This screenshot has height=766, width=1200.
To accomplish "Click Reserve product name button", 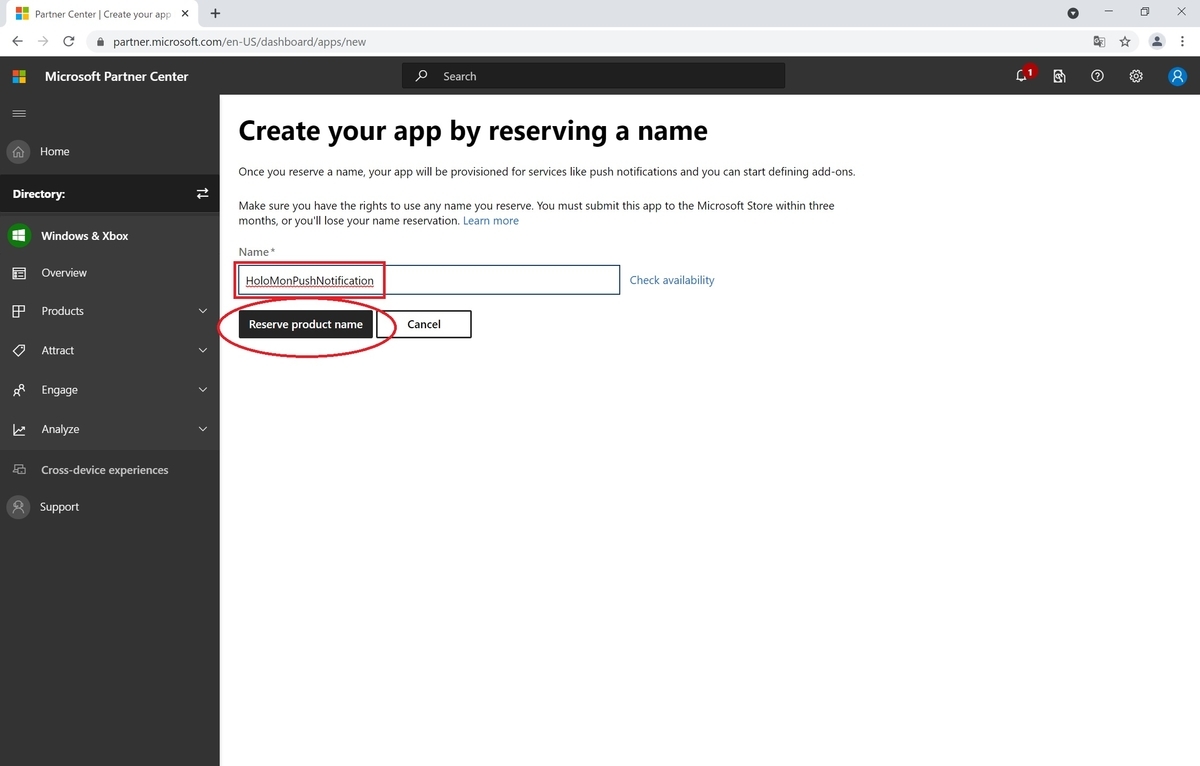I will (306, 324).
